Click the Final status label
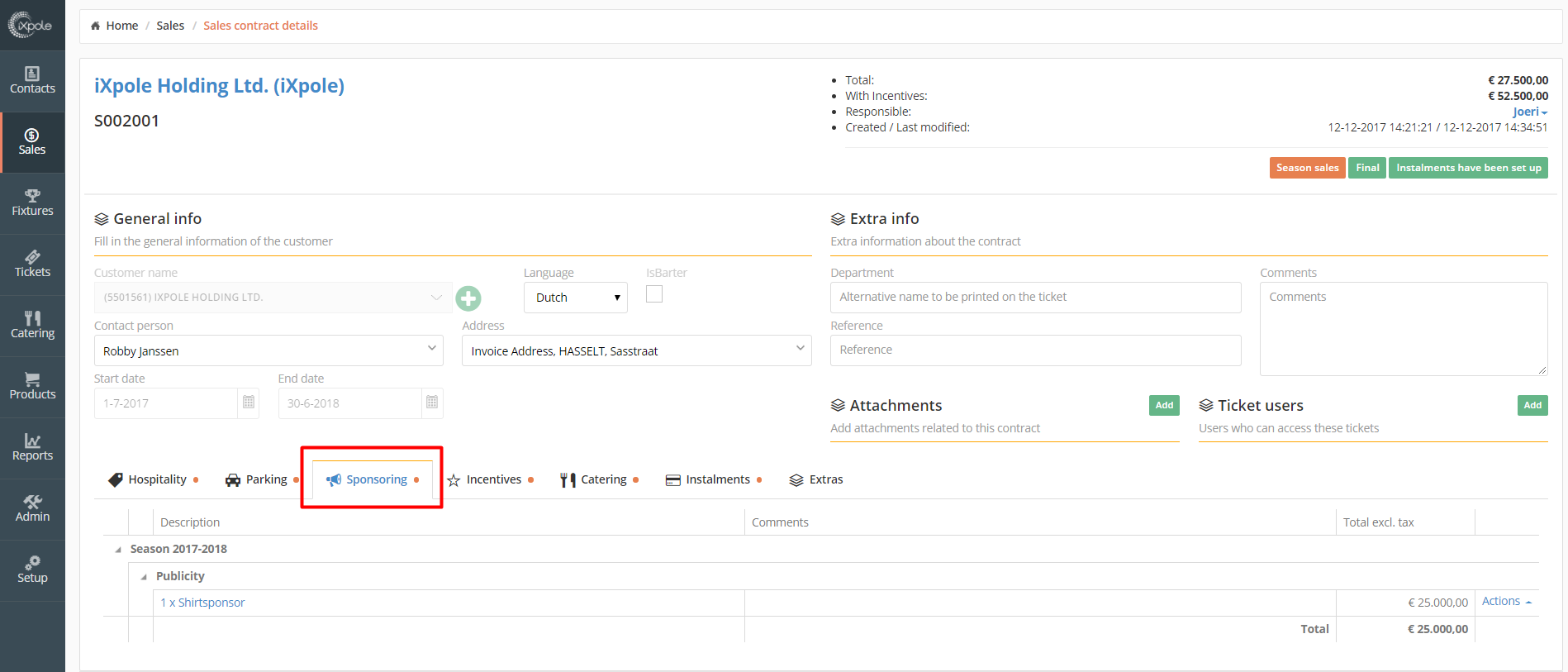The height and width of the screenshot is (672, 1568). tap(1367, 168)
